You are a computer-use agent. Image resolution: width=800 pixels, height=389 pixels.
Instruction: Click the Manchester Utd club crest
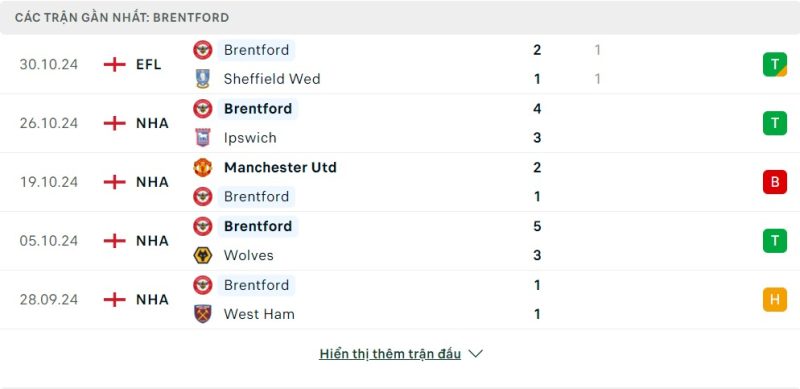203,167
